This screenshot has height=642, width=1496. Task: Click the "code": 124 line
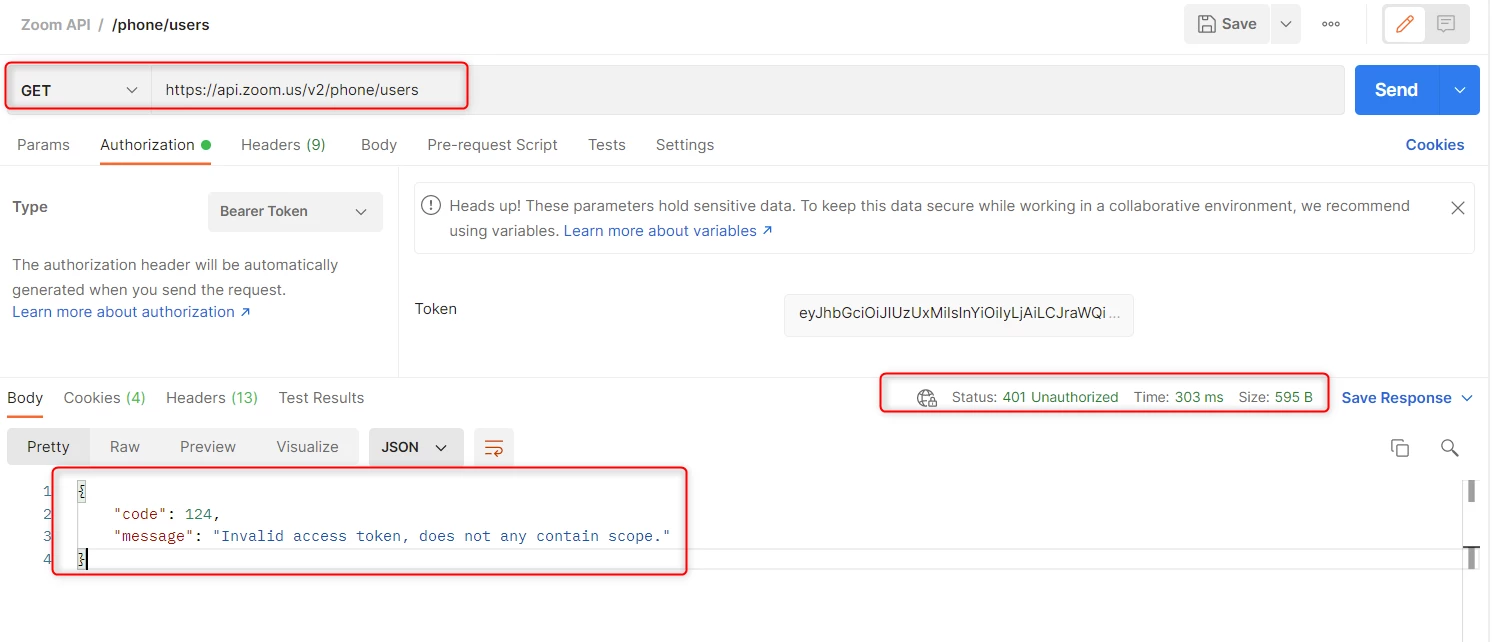(x=166, y=514)
